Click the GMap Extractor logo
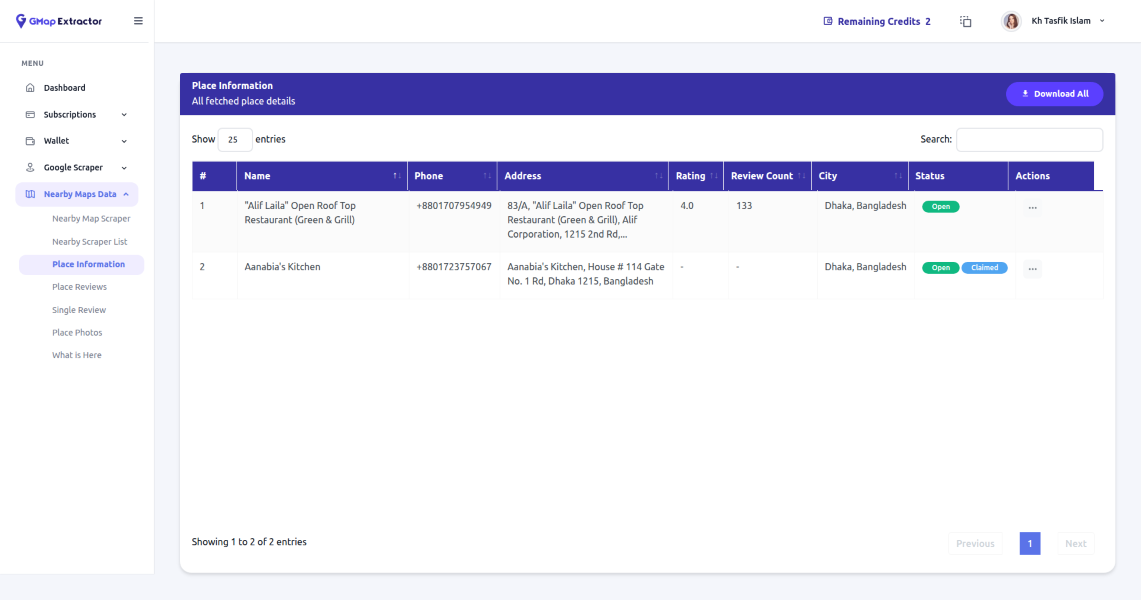 coord(59,21)
